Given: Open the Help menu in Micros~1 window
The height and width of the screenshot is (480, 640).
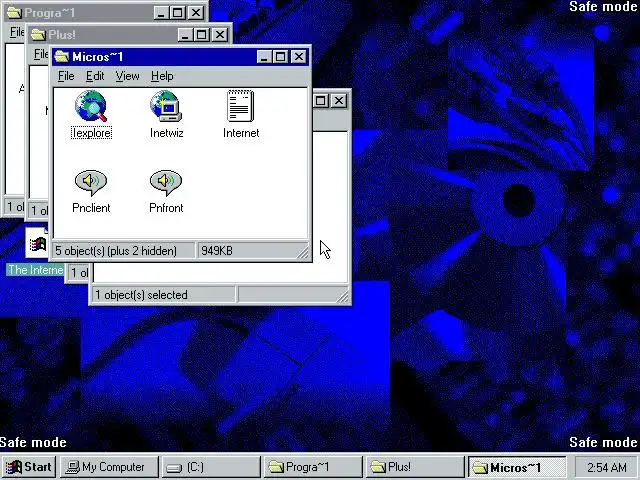Looking at the screenshot, I should point(162,76).
